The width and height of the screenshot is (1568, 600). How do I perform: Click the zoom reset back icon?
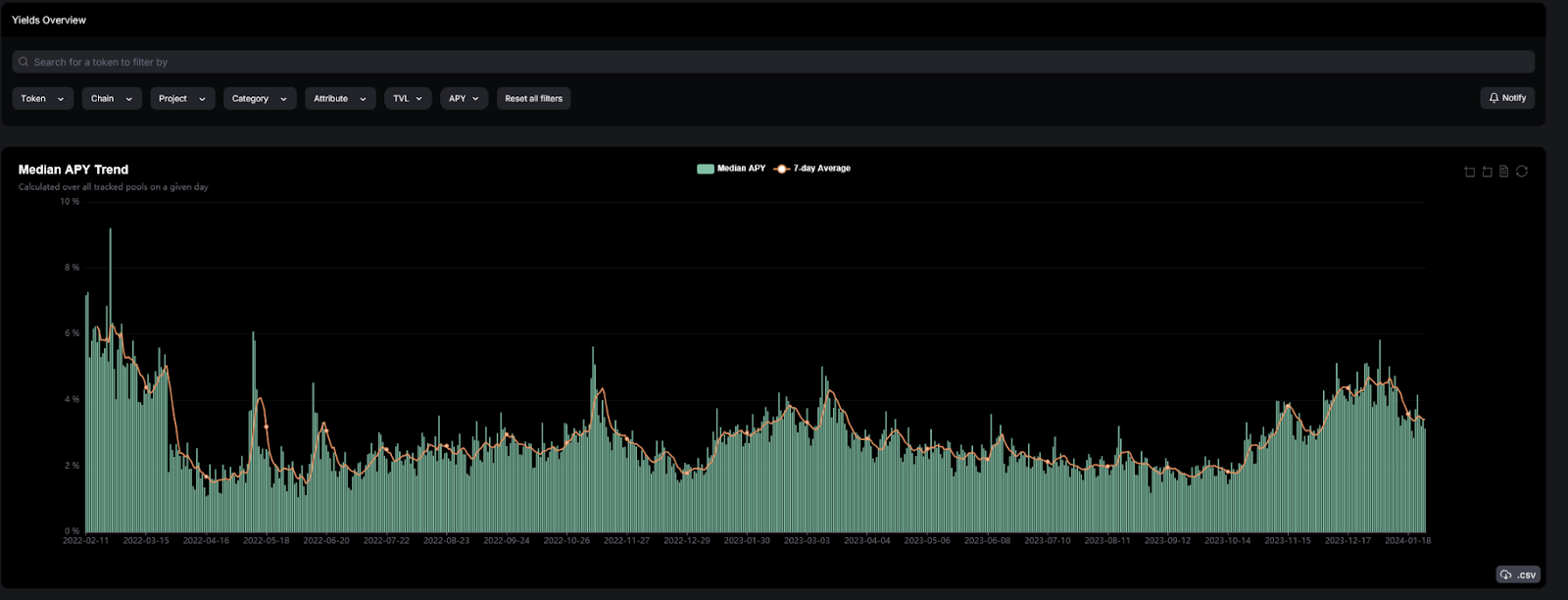pos(1487,172)
